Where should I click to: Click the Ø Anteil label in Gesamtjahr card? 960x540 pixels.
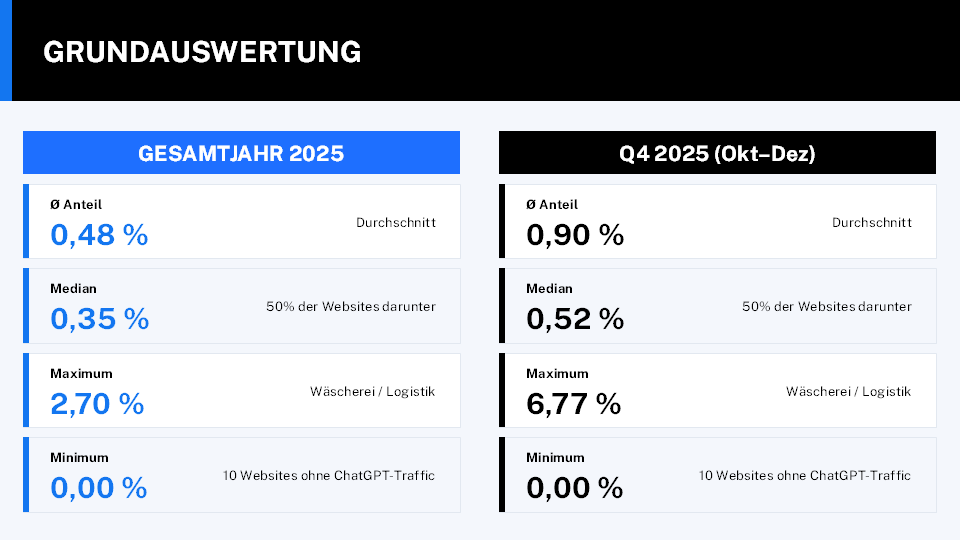tap(76, 204)
